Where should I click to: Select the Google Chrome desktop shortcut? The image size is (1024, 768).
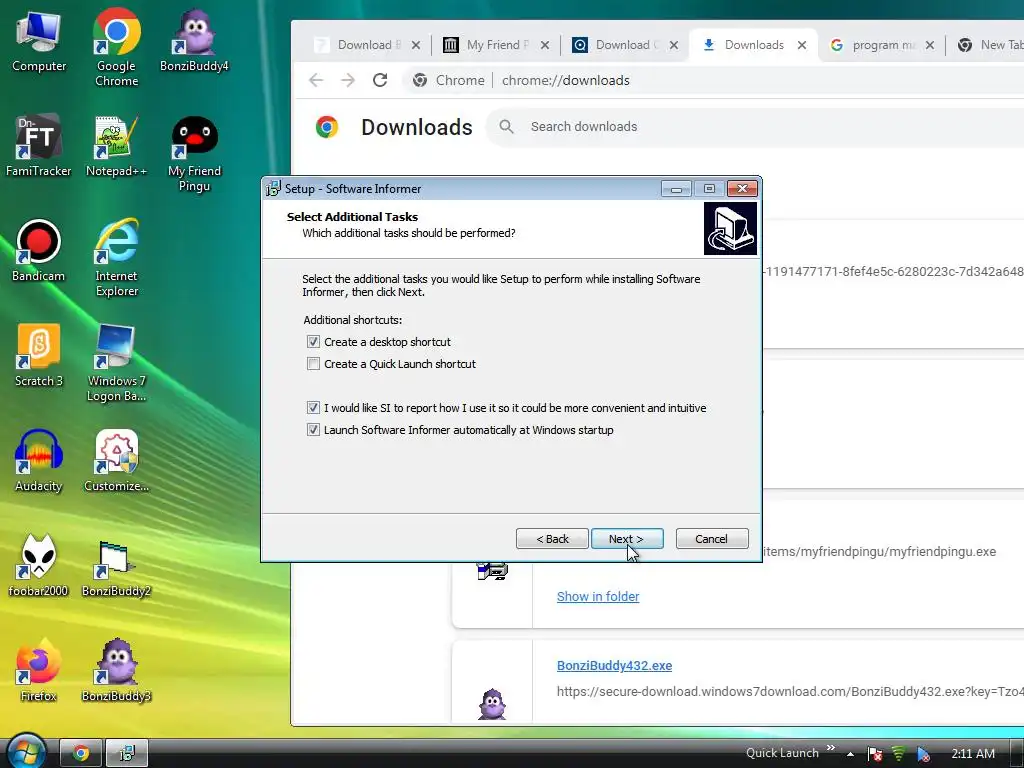click(x=116, y=47)
